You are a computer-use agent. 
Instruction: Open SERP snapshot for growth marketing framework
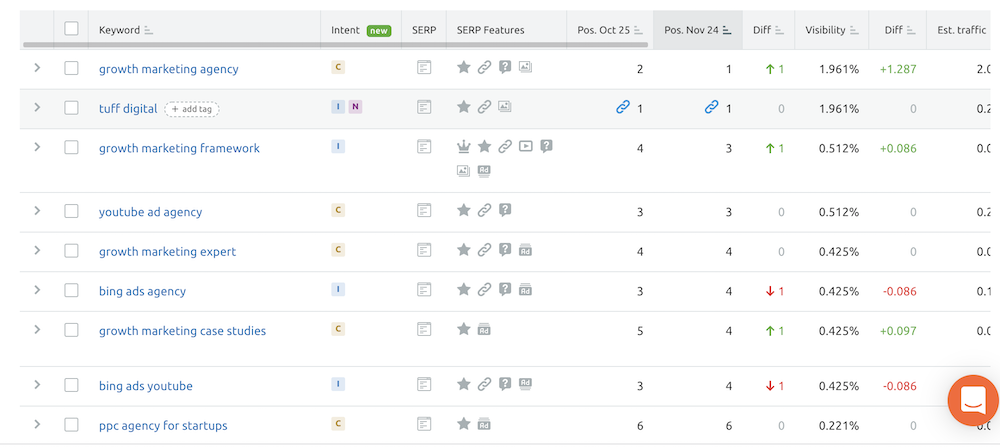424,147
